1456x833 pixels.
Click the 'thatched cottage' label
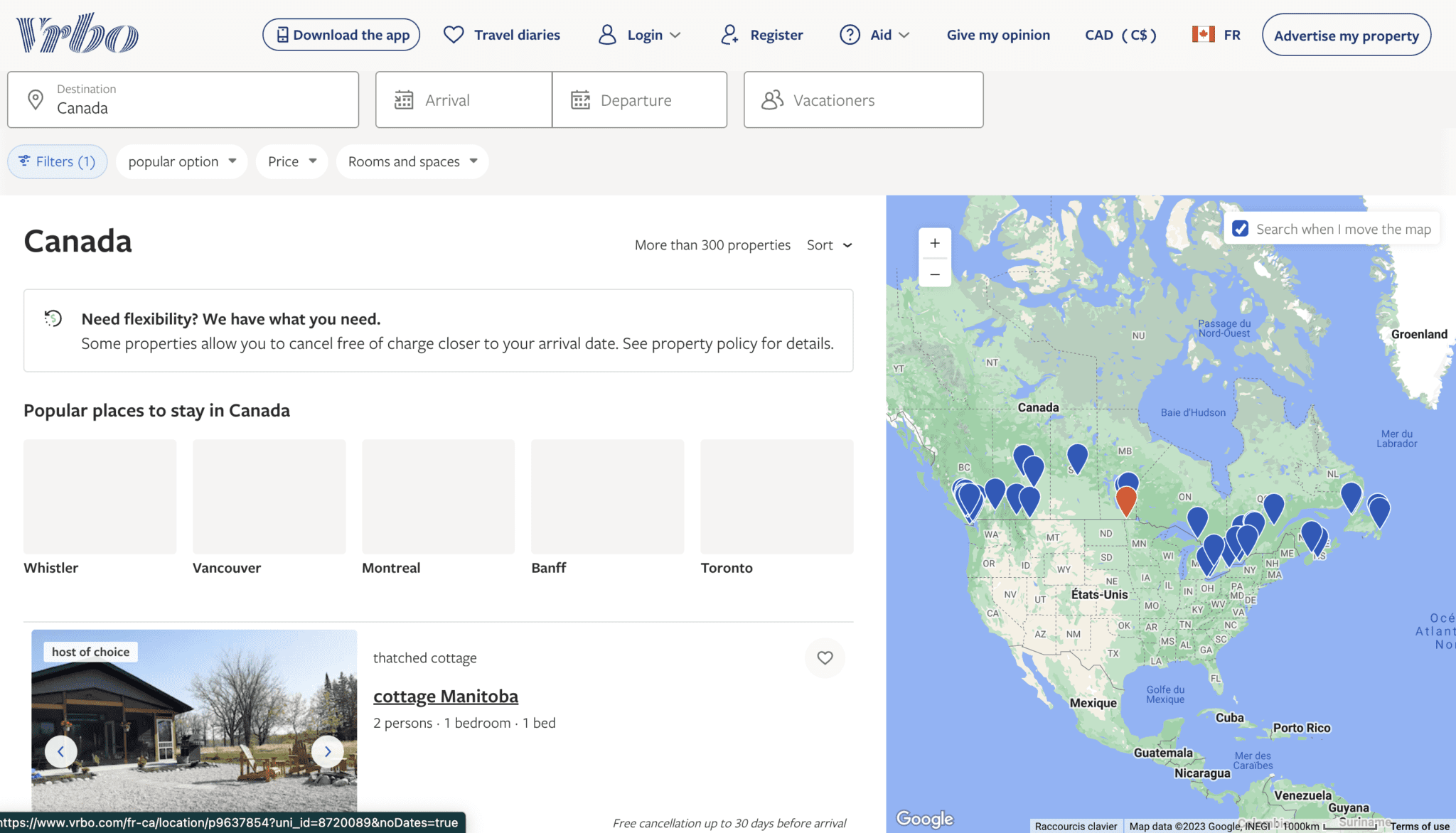(x=425, y=658)
